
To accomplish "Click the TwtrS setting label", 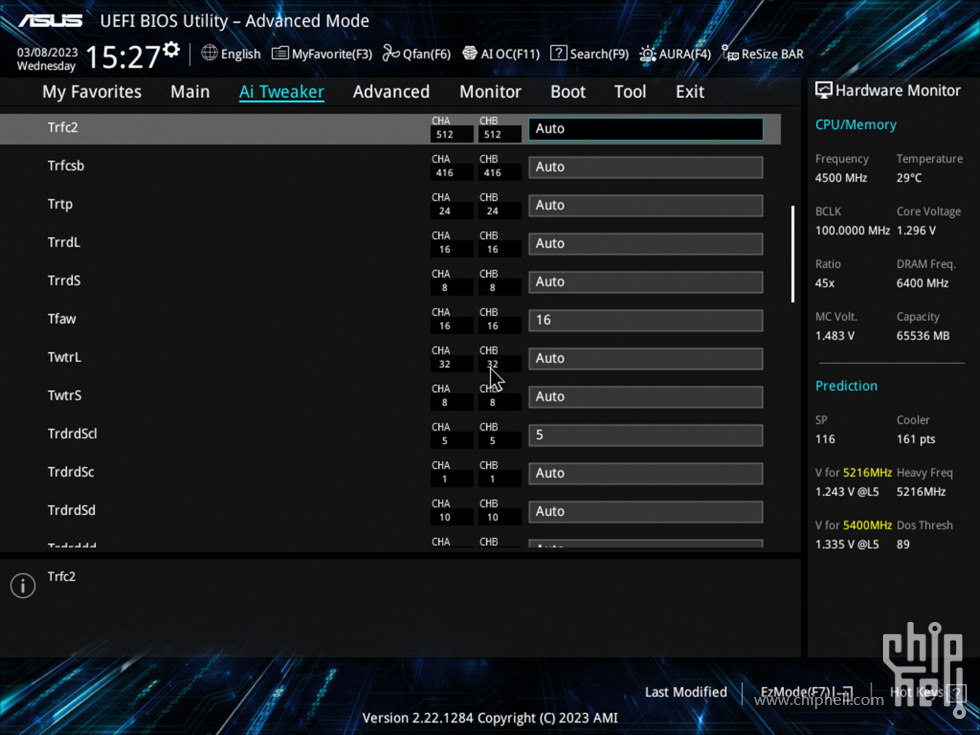I will tap(64, 396).
